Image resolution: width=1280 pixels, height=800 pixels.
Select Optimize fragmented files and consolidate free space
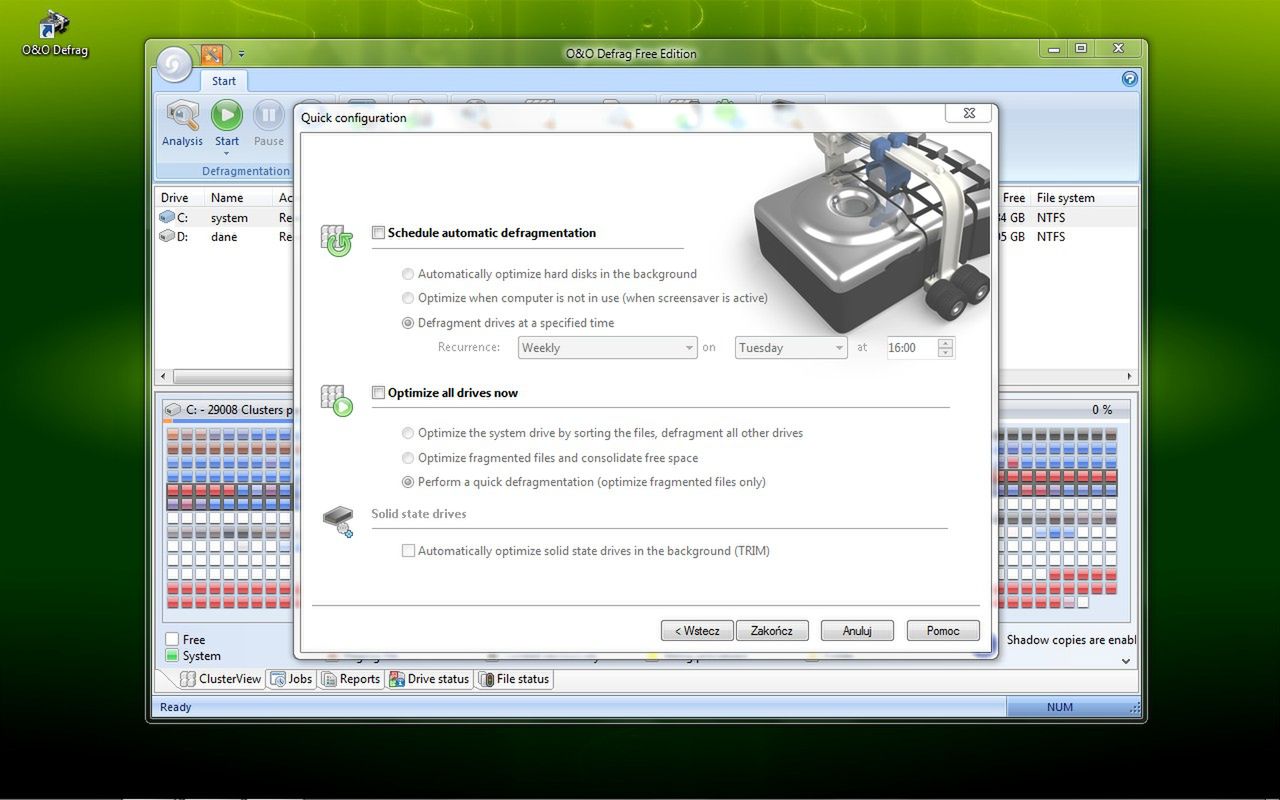point(408,458)
